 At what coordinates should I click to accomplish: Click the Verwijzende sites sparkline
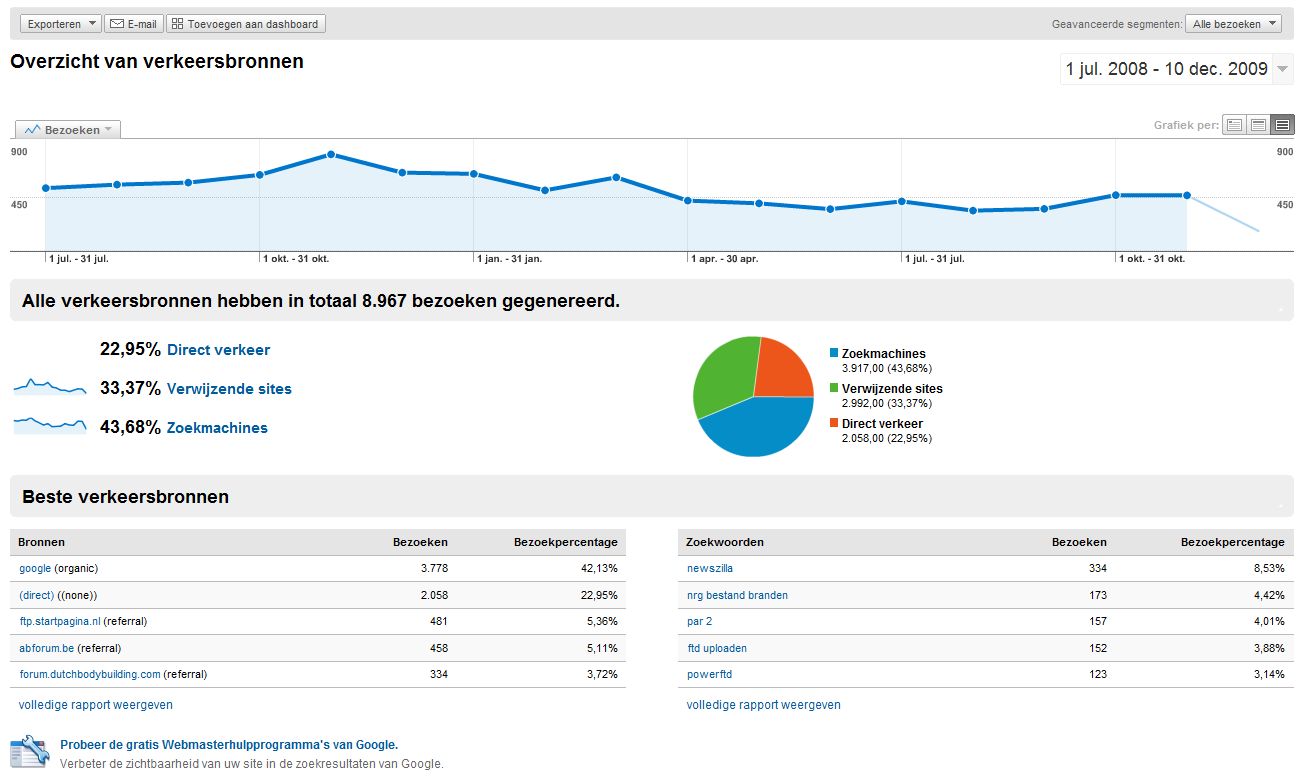click(50, 387)
